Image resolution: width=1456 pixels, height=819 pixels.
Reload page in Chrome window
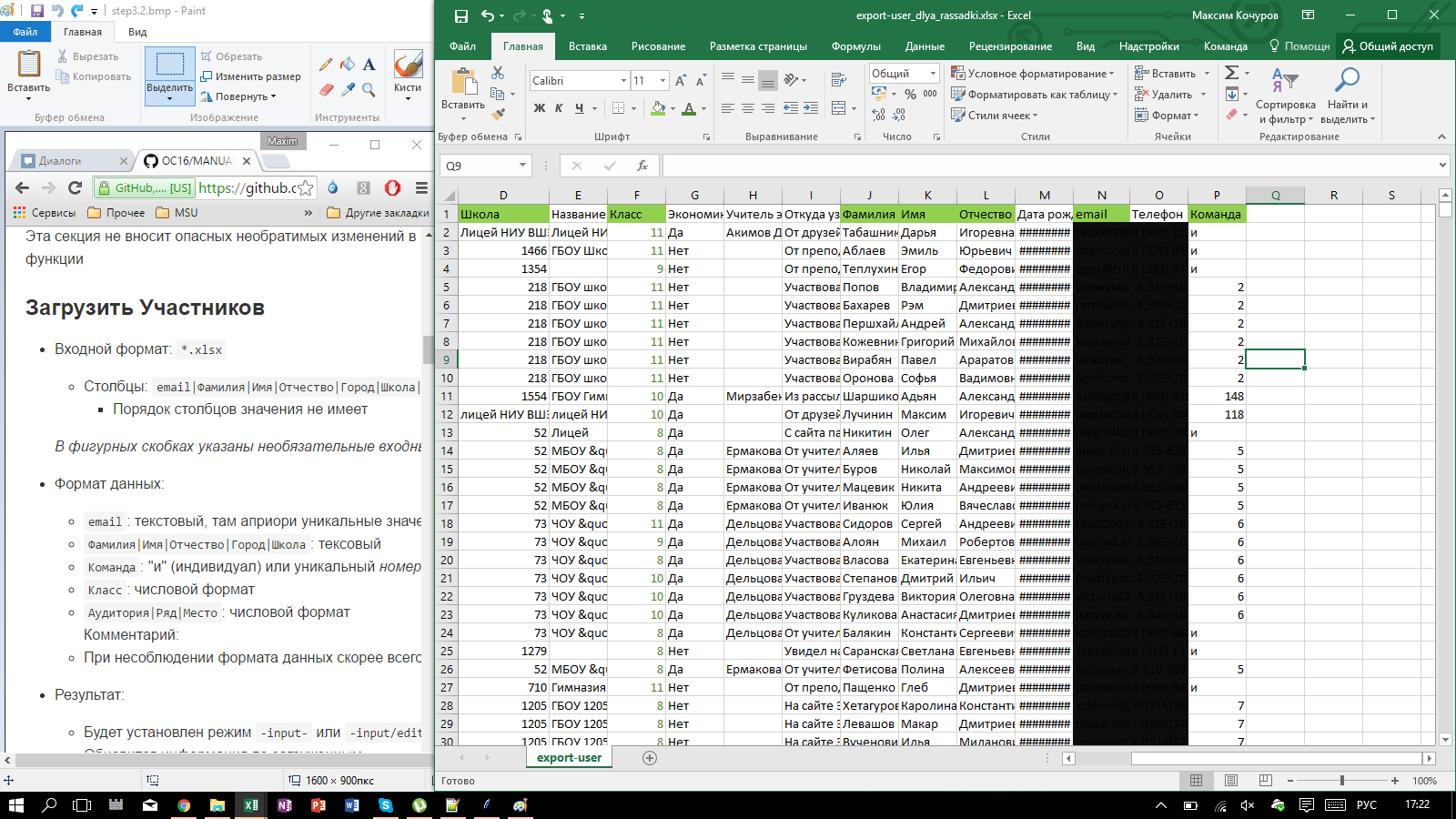coord(75,187)
